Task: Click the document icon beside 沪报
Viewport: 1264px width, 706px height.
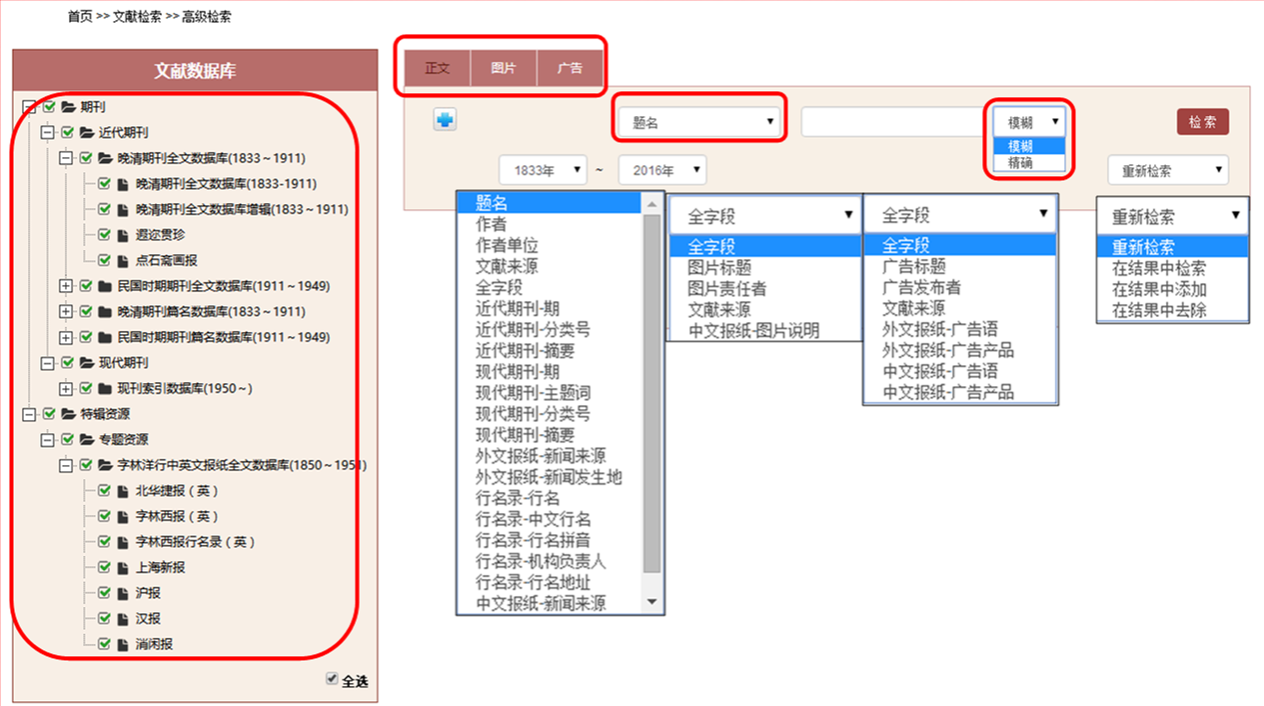Action: (x=122, y=593)
